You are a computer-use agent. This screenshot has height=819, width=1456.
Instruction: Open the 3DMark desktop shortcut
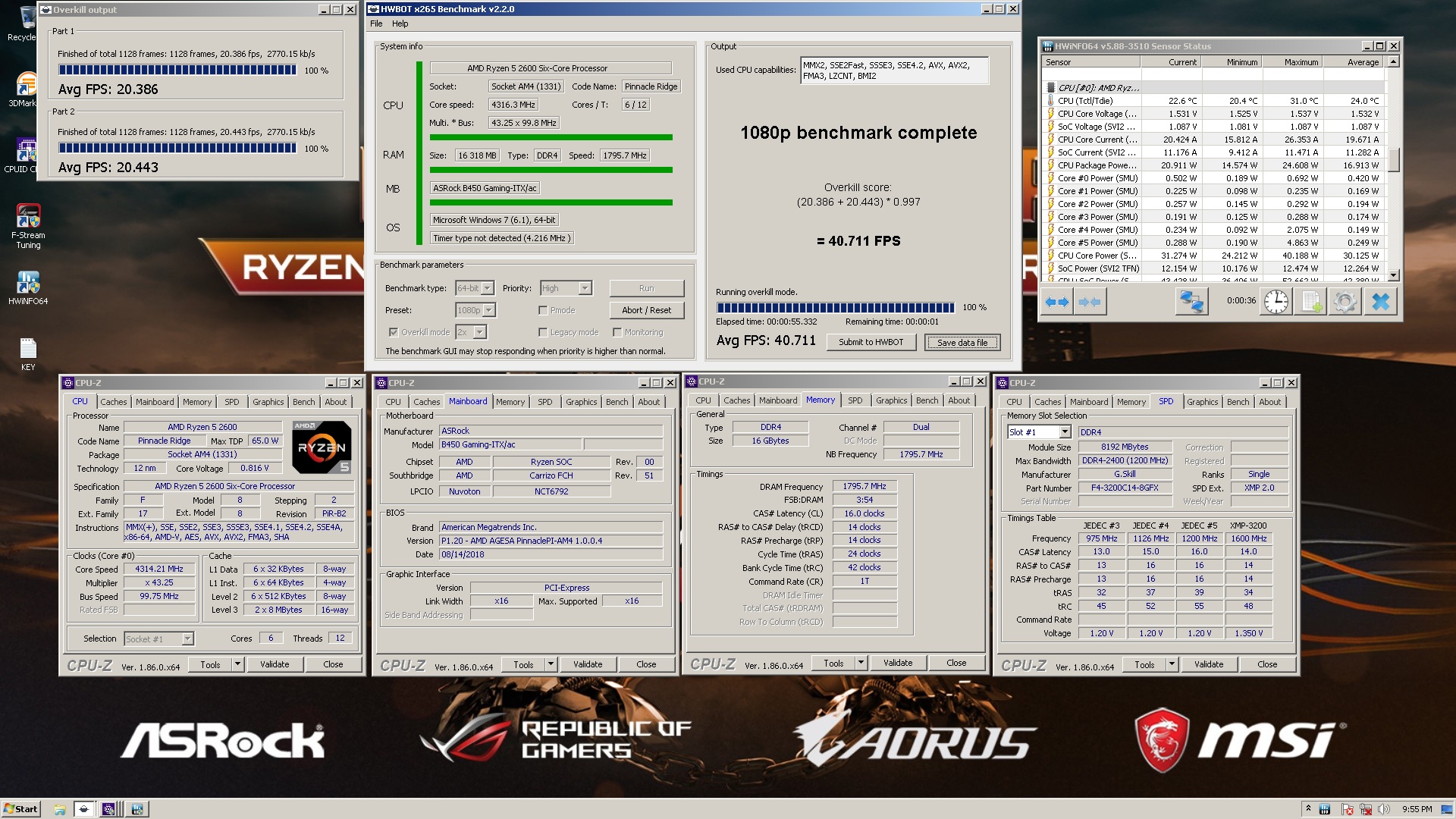coord(26,89)
